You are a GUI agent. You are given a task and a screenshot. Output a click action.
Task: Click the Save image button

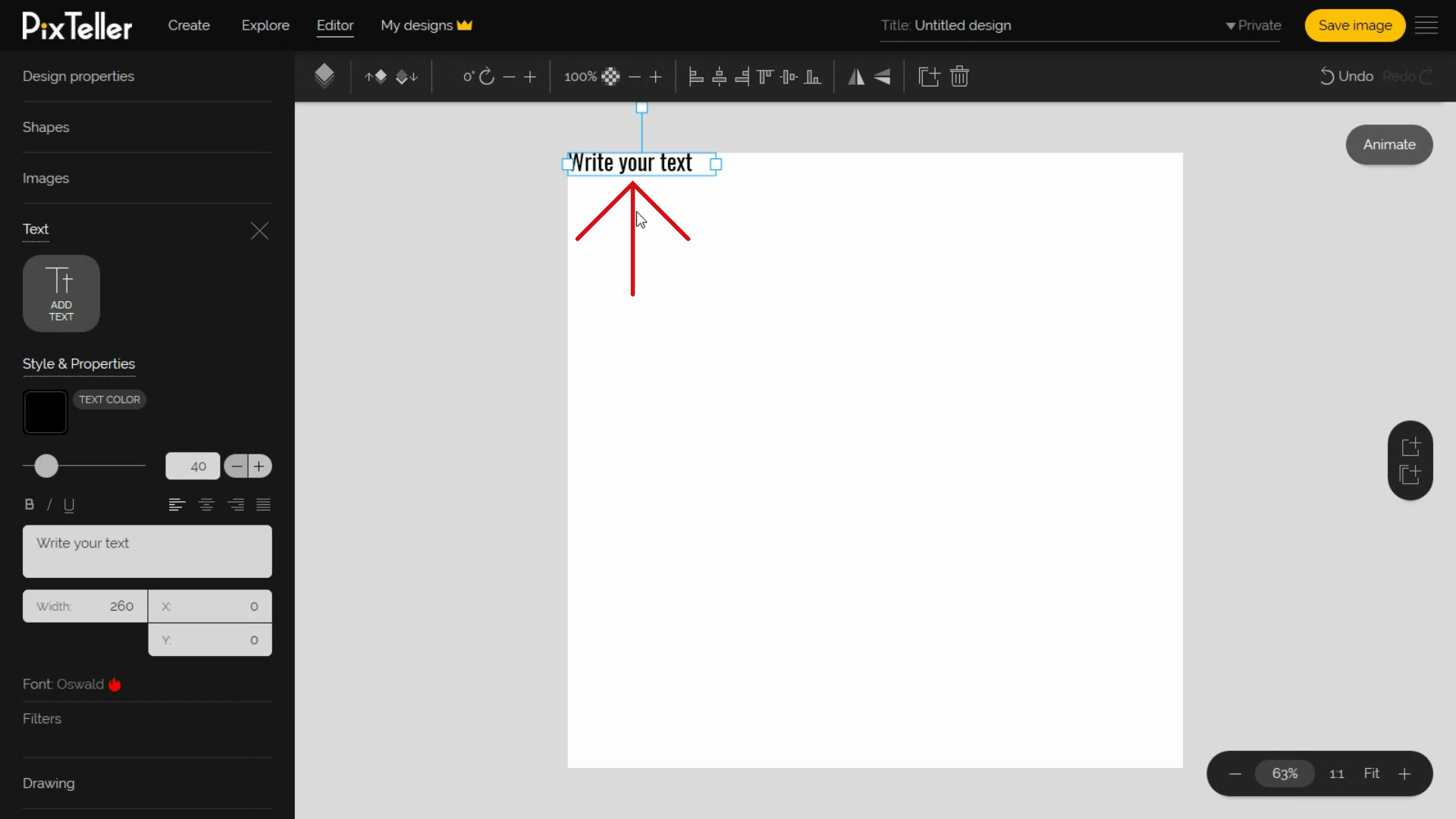(x=1355, y=25)
